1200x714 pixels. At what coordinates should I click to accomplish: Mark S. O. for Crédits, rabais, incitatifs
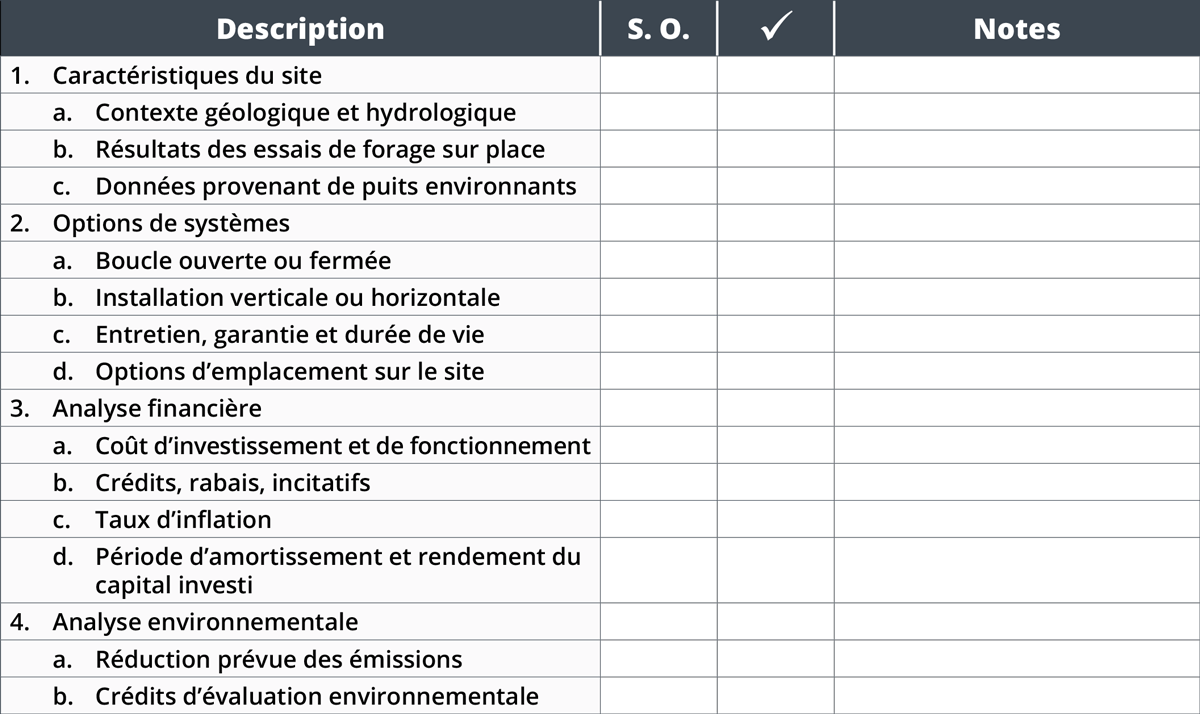659,482
